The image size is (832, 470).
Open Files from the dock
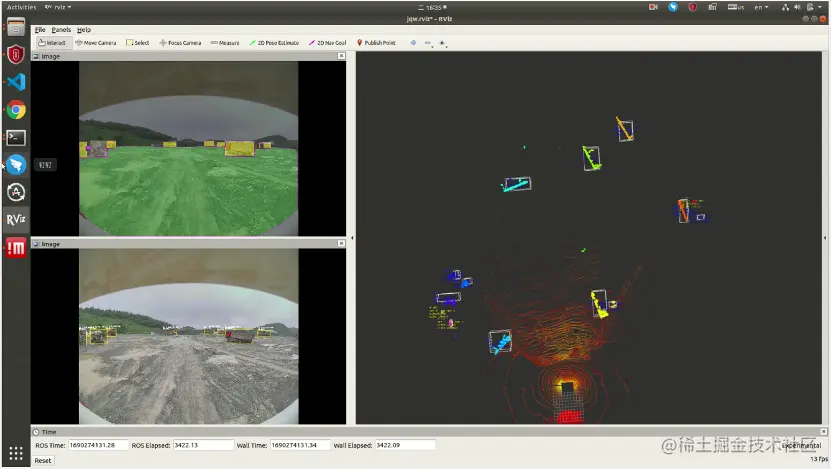pos(16,27)
